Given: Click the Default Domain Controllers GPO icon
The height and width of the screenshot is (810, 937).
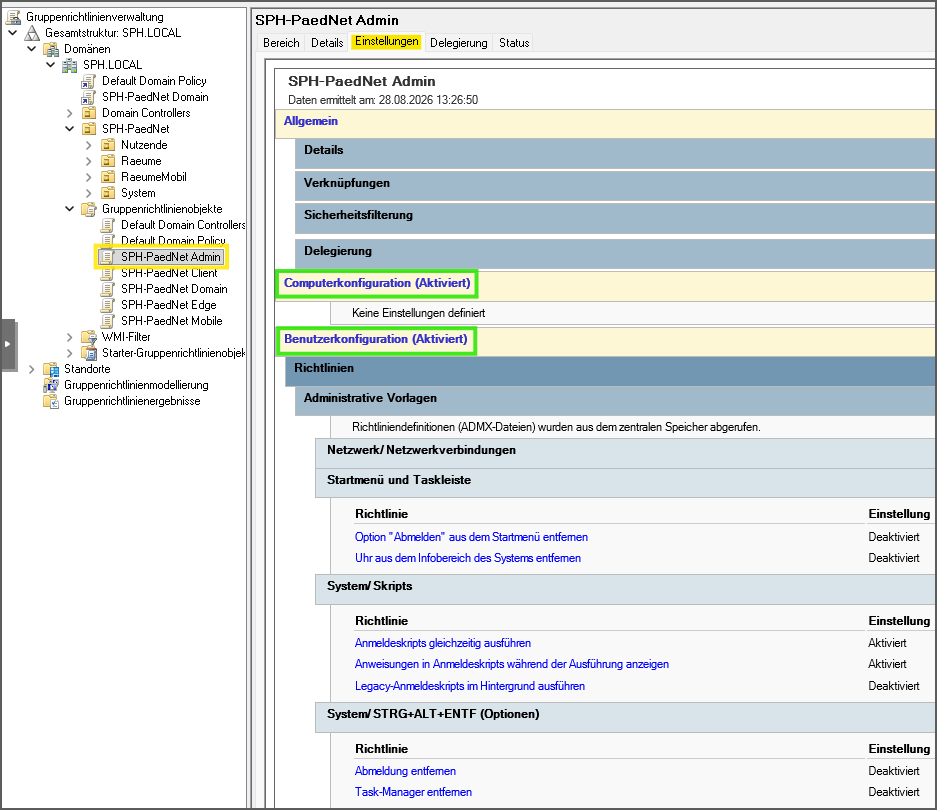Looking at the screenshot, I should point(108,225).
